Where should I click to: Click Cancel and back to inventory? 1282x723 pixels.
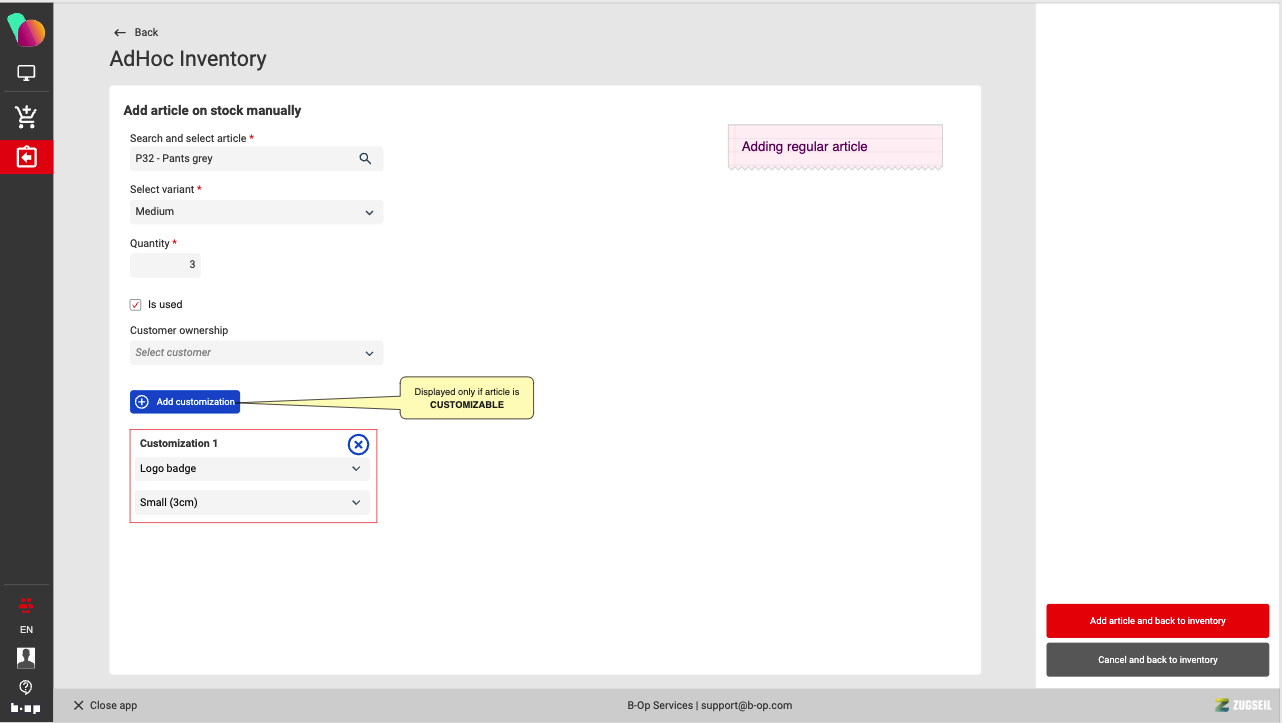1157,660
